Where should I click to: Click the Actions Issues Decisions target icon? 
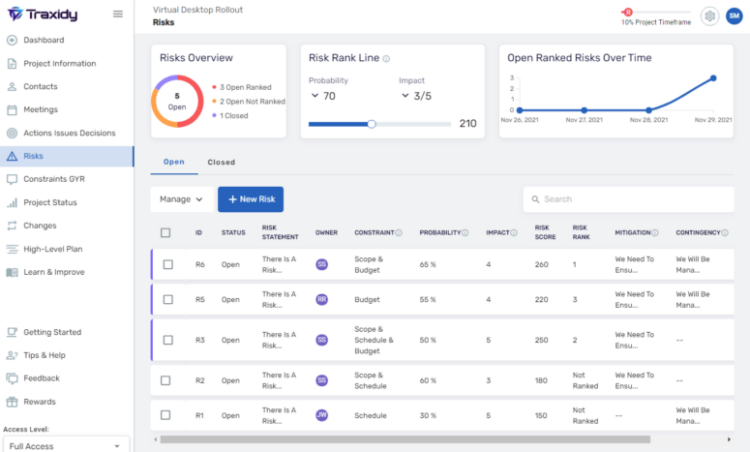point(12,133)
